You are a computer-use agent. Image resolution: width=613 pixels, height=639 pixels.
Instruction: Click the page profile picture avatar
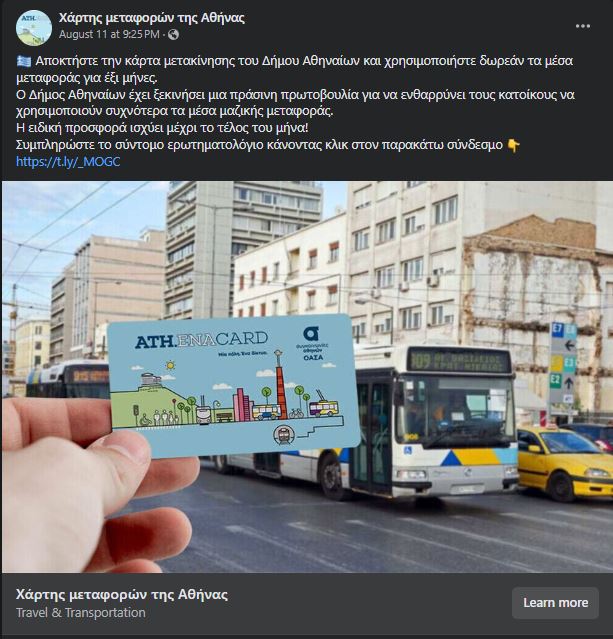point(34,27)
